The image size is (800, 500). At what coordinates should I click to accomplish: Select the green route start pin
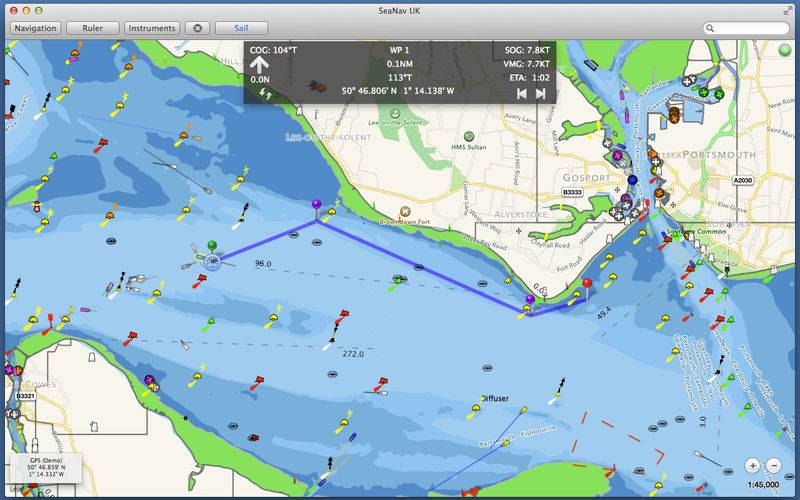click(212, 246)
